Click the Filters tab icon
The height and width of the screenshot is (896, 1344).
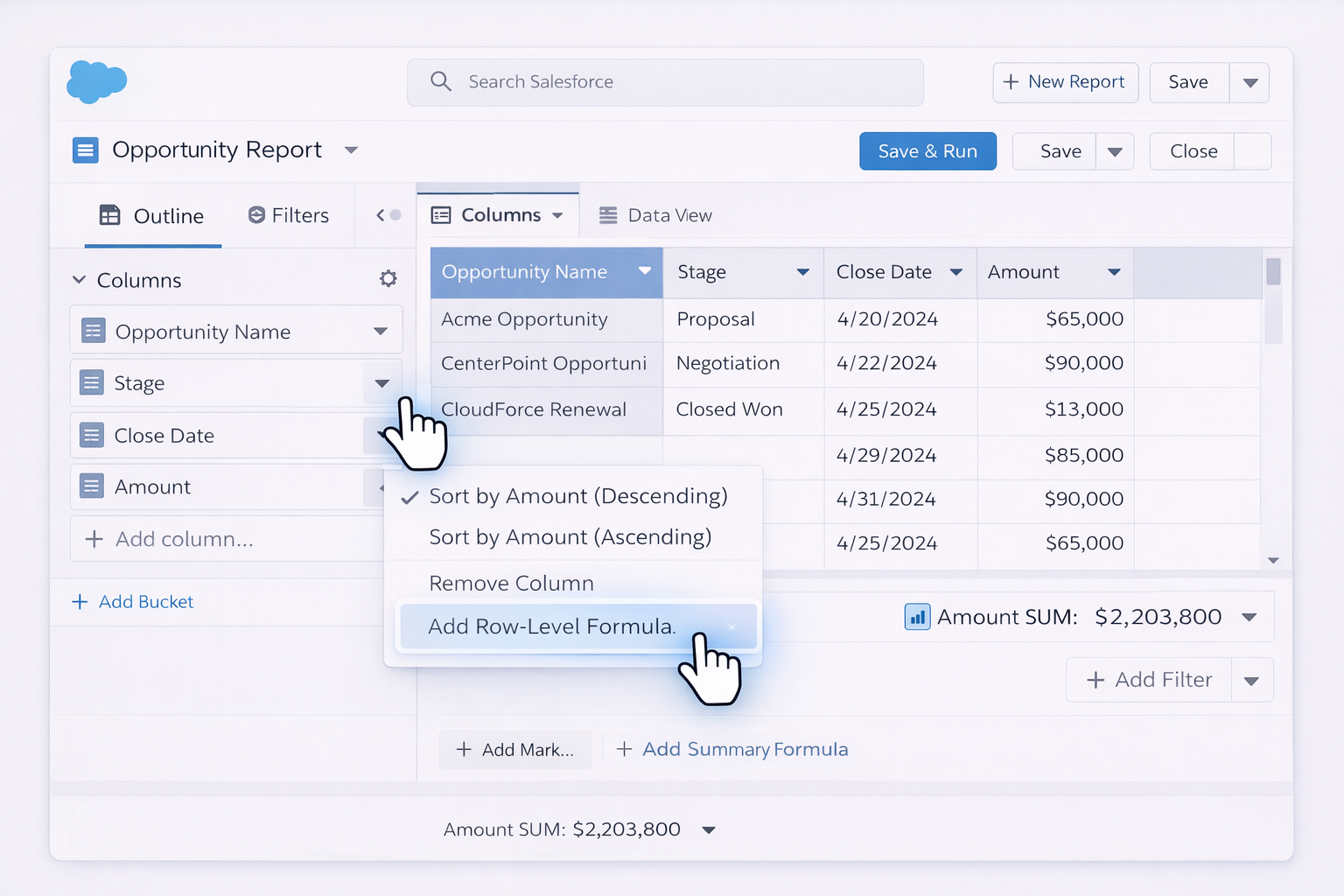click(256, 215)
